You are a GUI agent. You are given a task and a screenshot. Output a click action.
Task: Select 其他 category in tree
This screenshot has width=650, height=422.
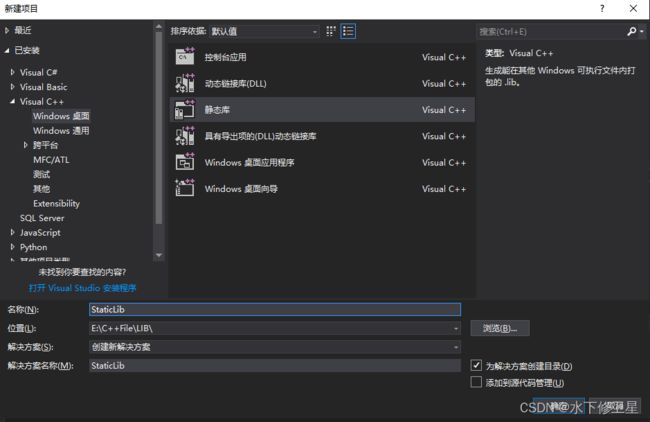tap(41, 189)
